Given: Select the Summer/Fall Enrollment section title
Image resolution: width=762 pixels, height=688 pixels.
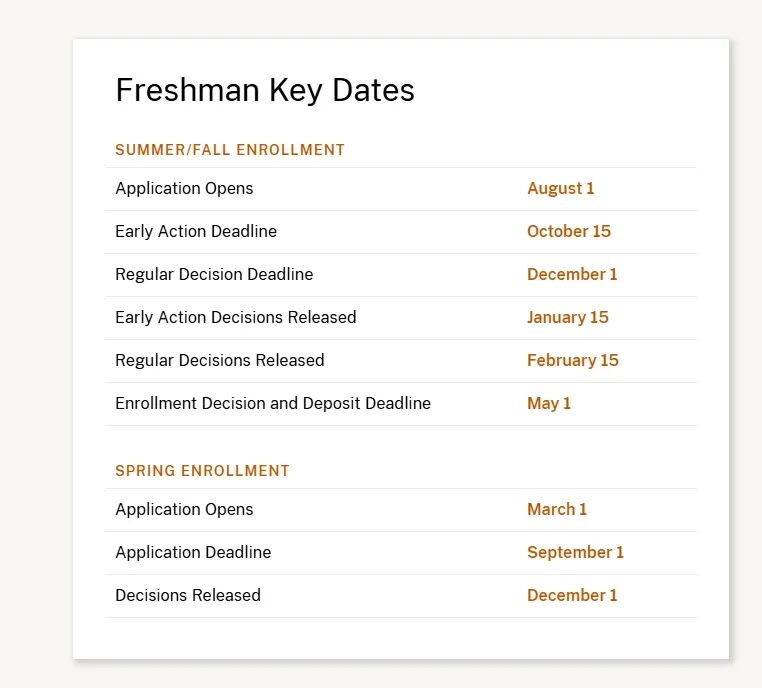Looking at the screenshot, I should pos(230,150).
